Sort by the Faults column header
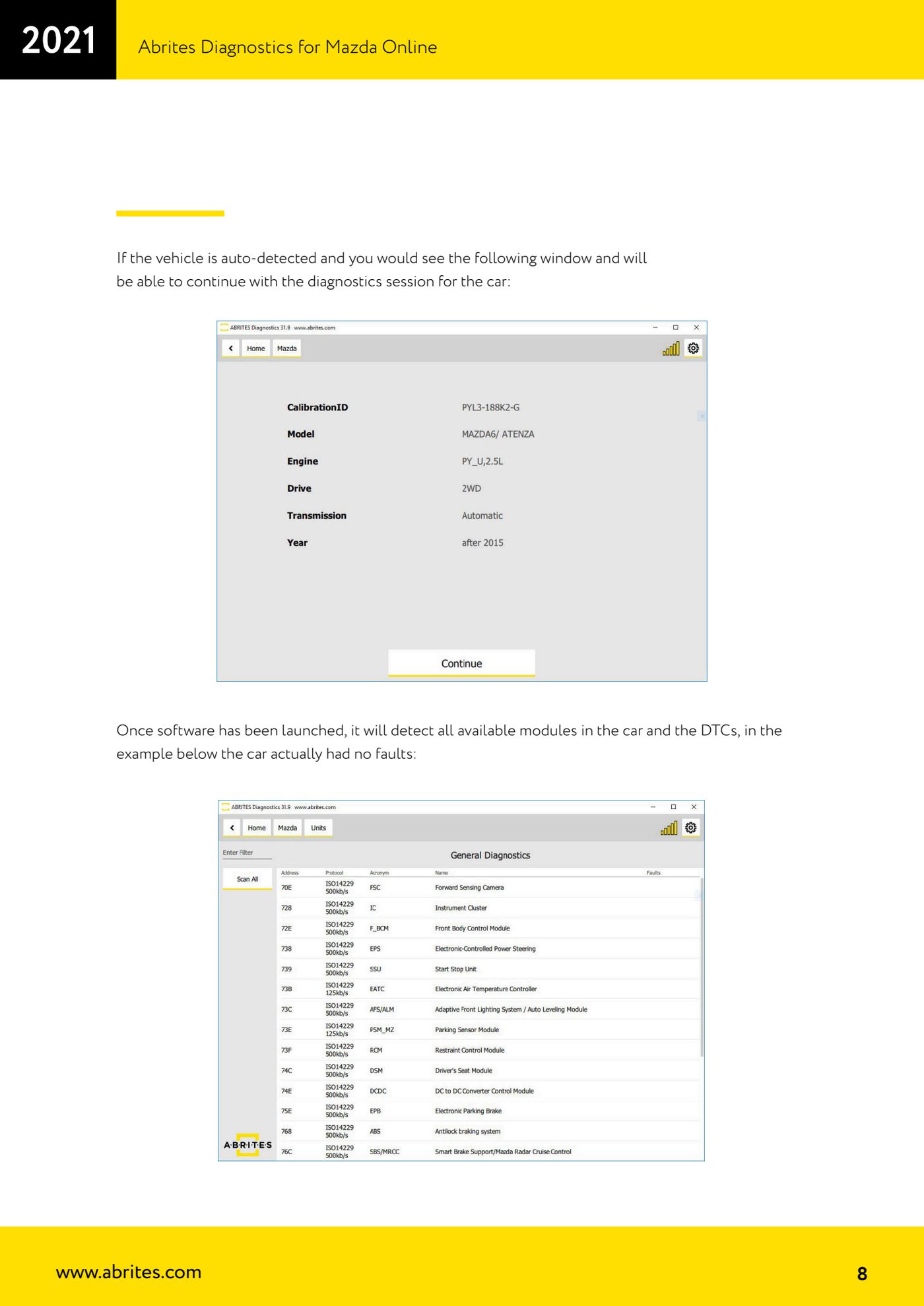This screenshot has height=1306, width=924. (653, 872)
